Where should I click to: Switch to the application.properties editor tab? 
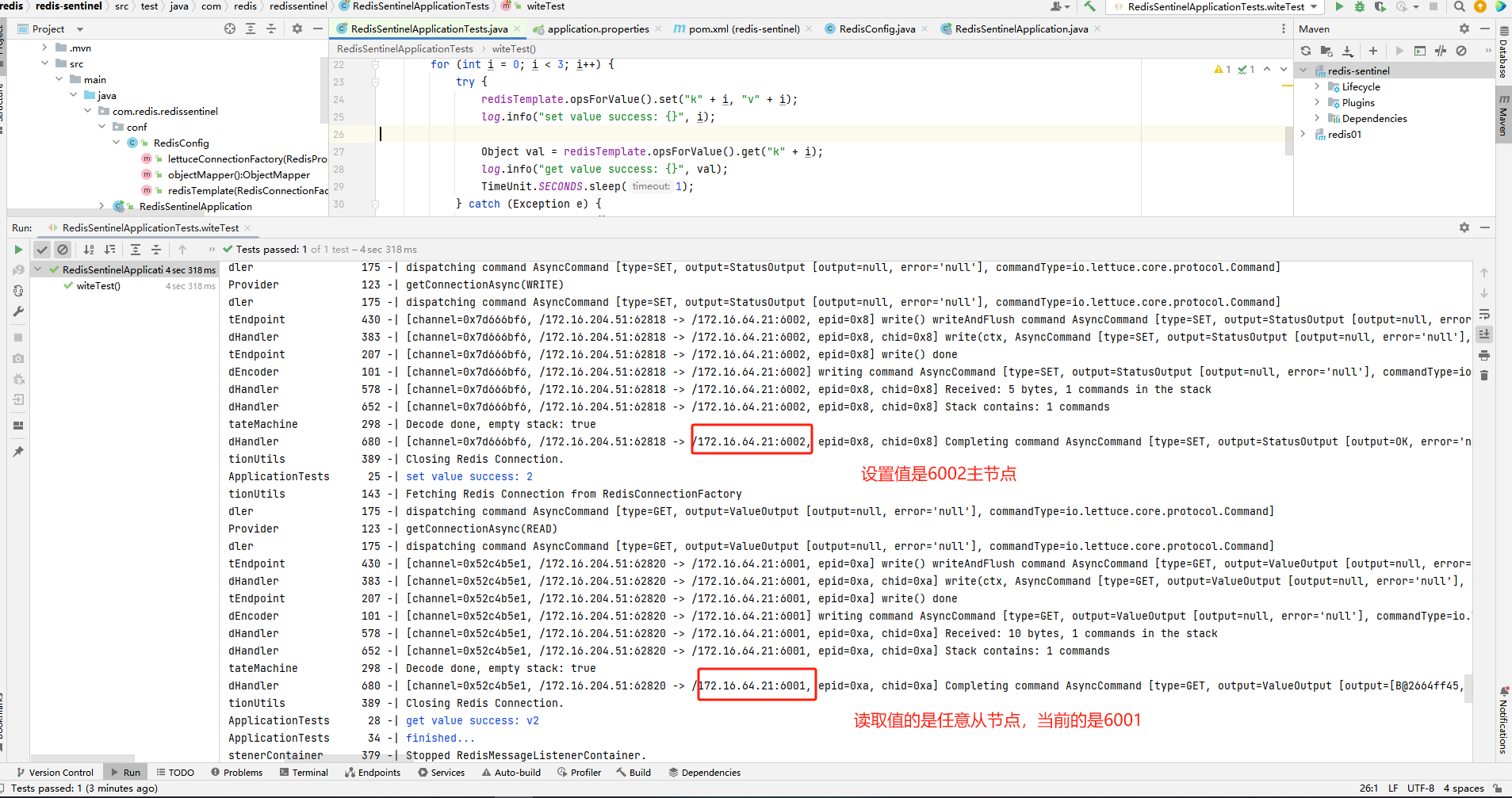[x=598, y=29]
